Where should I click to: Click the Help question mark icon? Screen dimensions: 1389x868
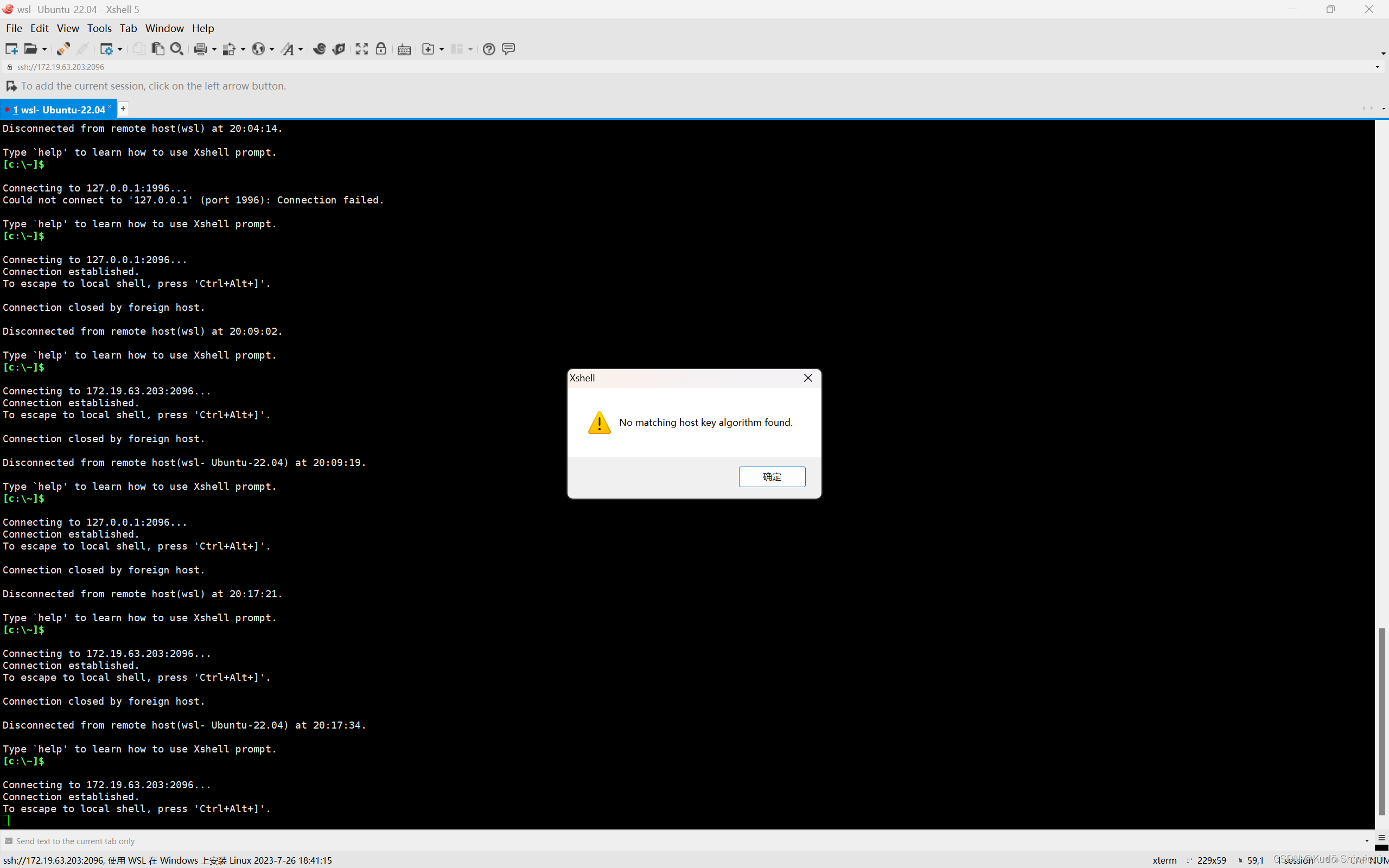tap(488, 49)
